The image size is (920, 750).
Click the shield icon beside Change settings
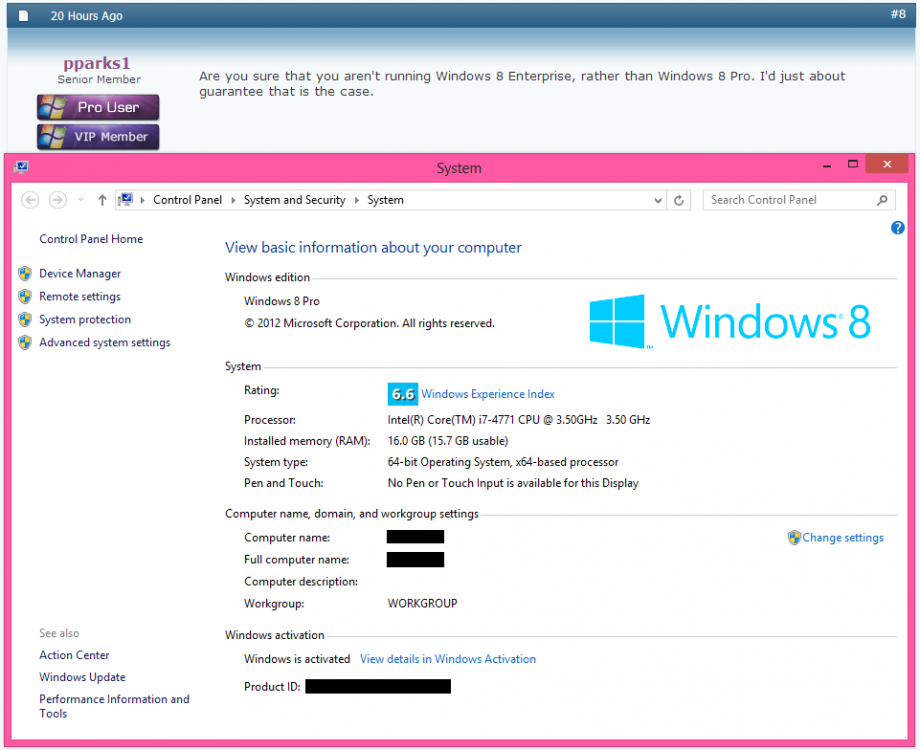click(794, 538)
